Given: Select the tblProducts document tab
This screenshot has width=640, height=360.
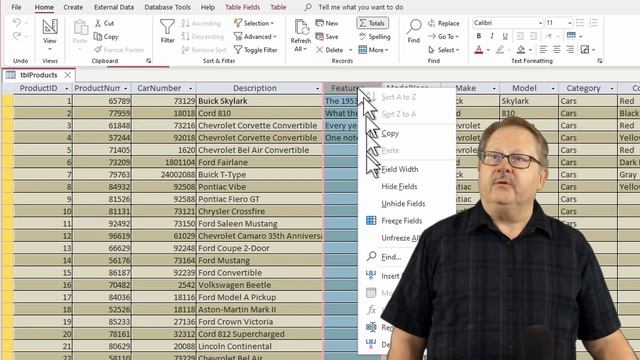Looking at the screenshot, I should [38, 75].
